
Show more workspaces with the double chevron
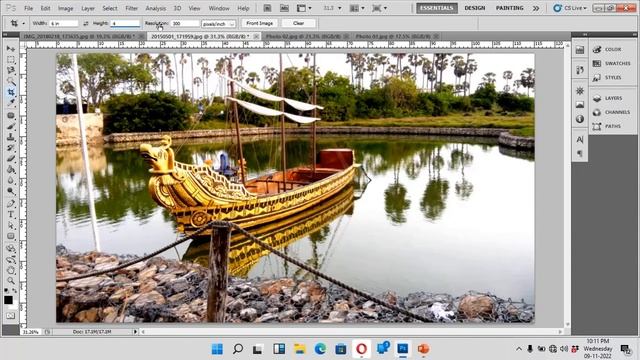536,8
